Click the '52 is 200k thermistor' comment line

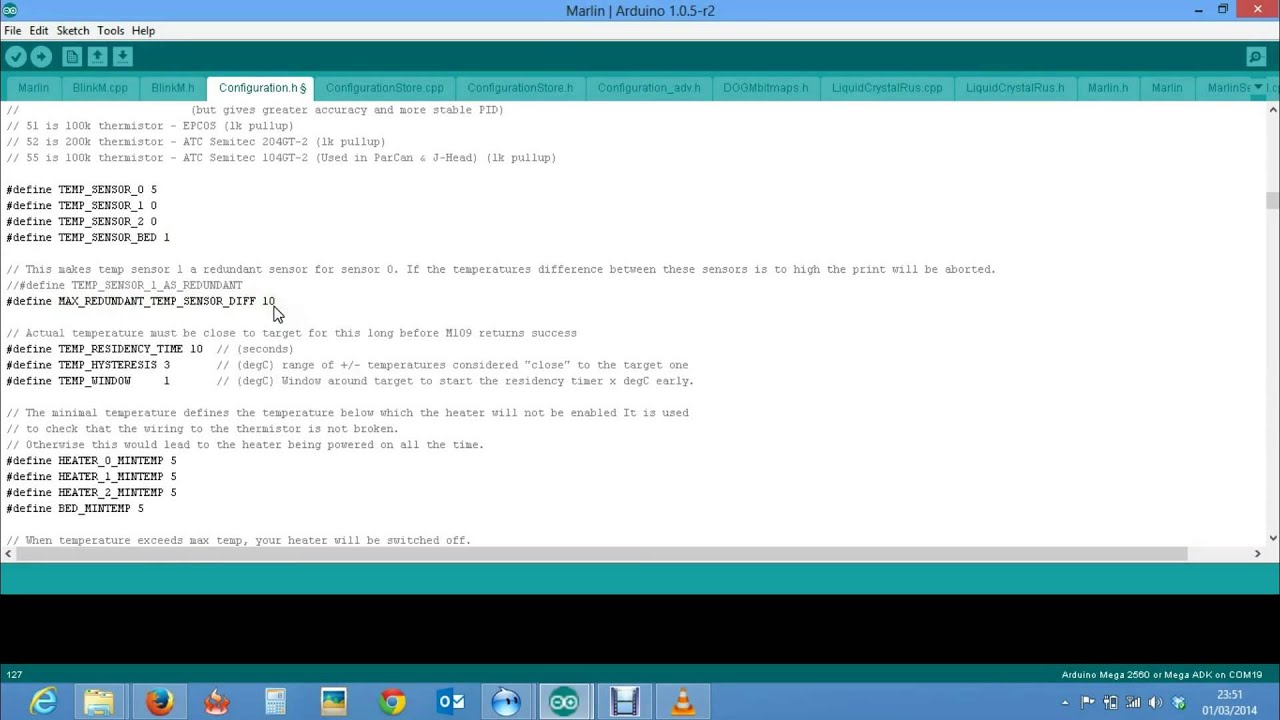pos(196,142)
